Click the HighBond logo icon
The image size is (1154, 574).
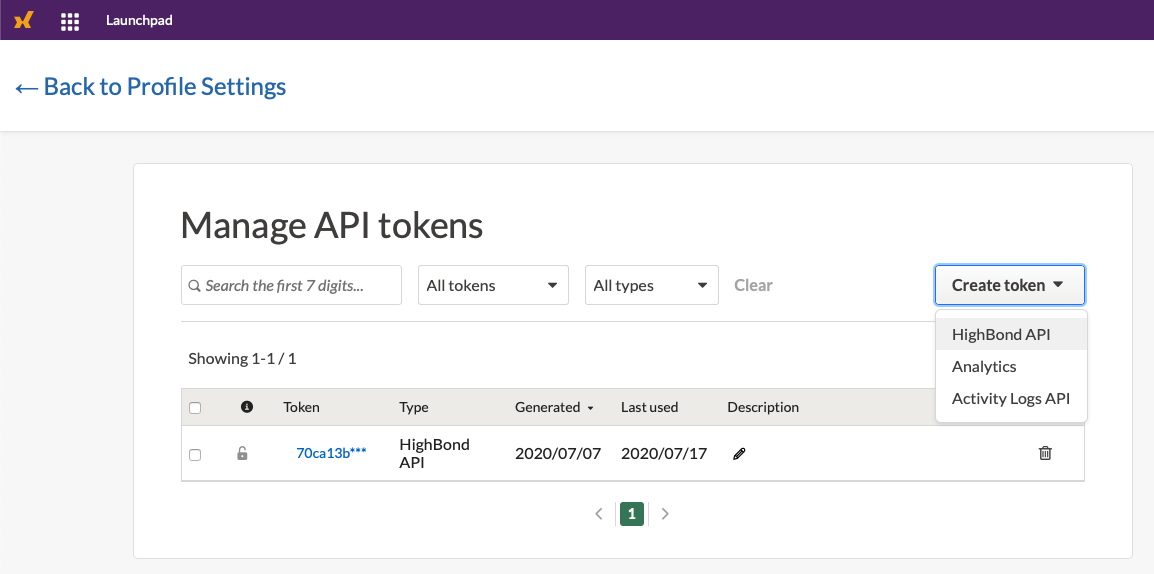23,20
